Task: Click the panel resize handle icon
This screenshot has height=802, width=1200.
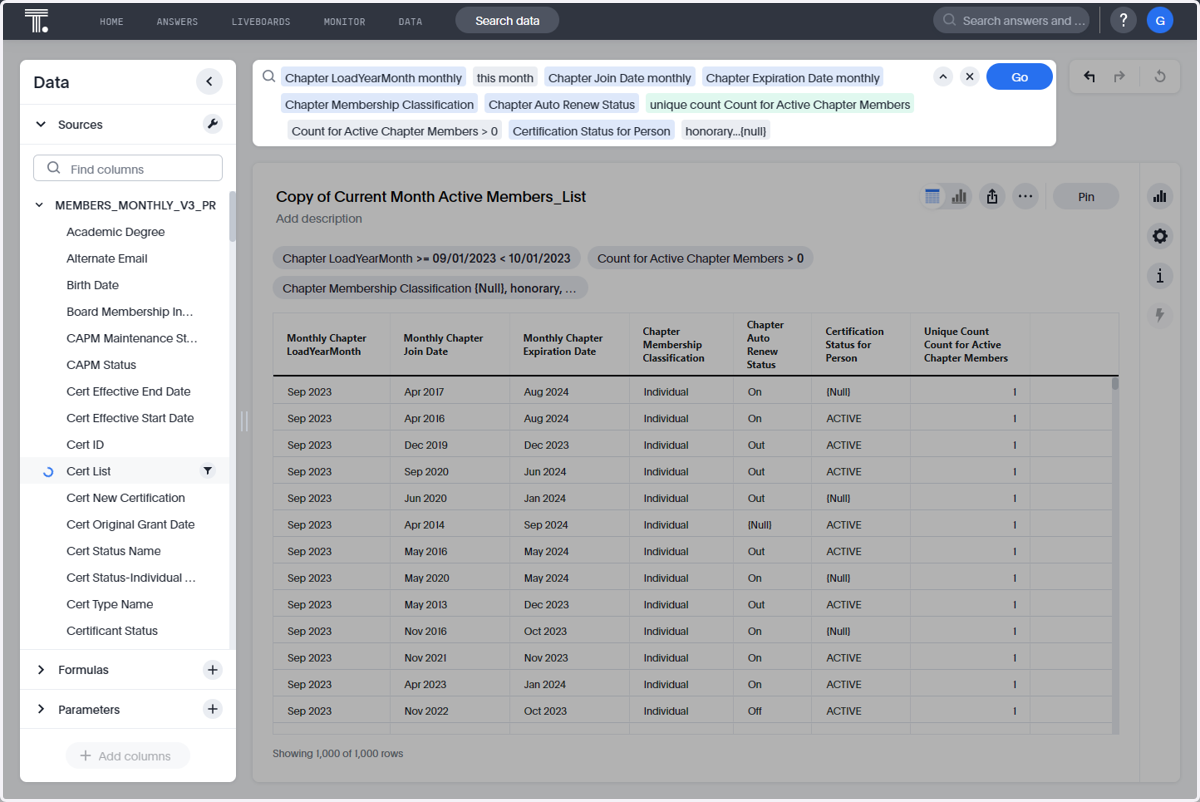Action: click(244, 422)
